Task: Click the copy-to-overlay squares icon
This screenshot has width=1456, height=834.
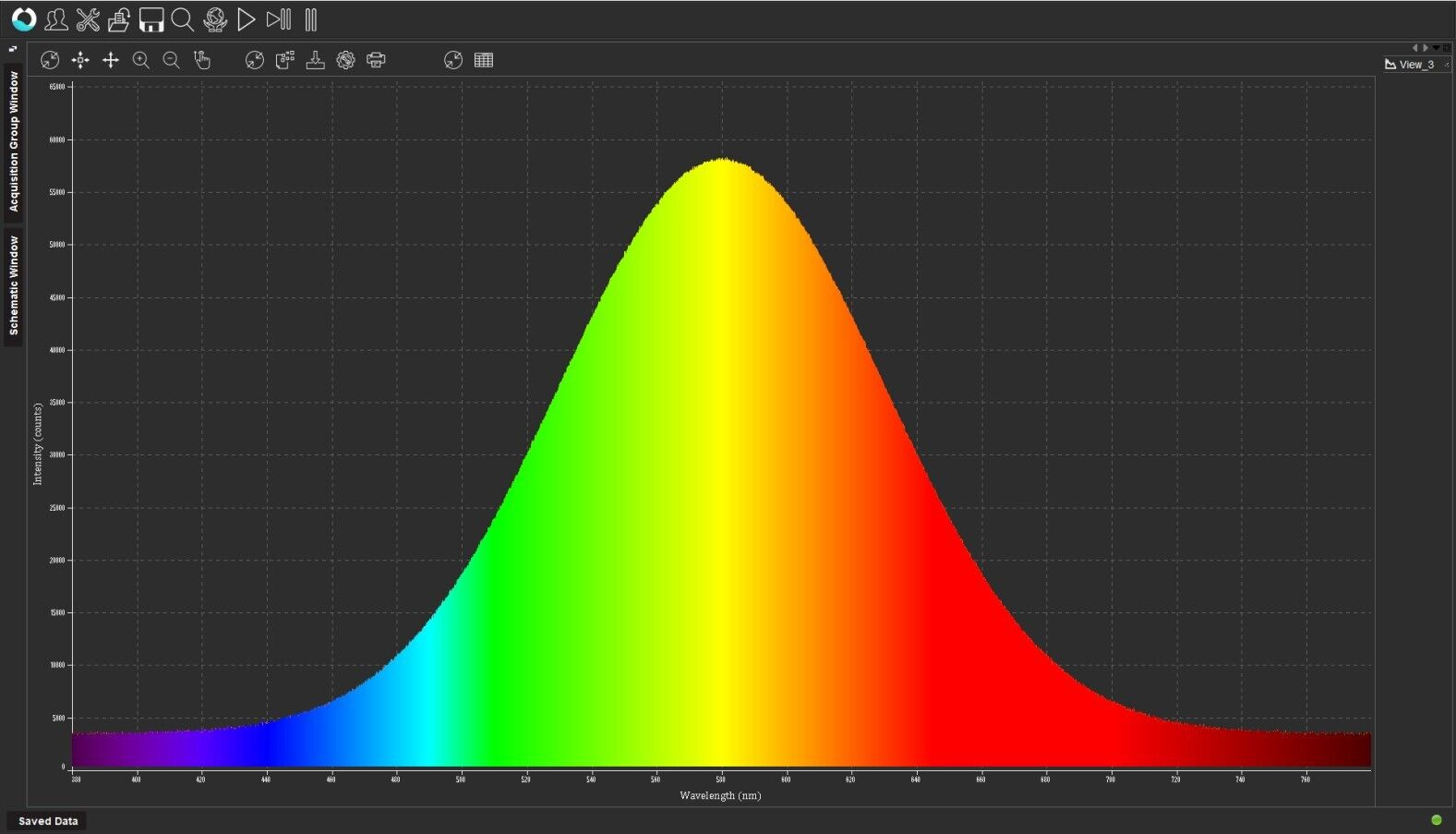Action: point(285,60)
